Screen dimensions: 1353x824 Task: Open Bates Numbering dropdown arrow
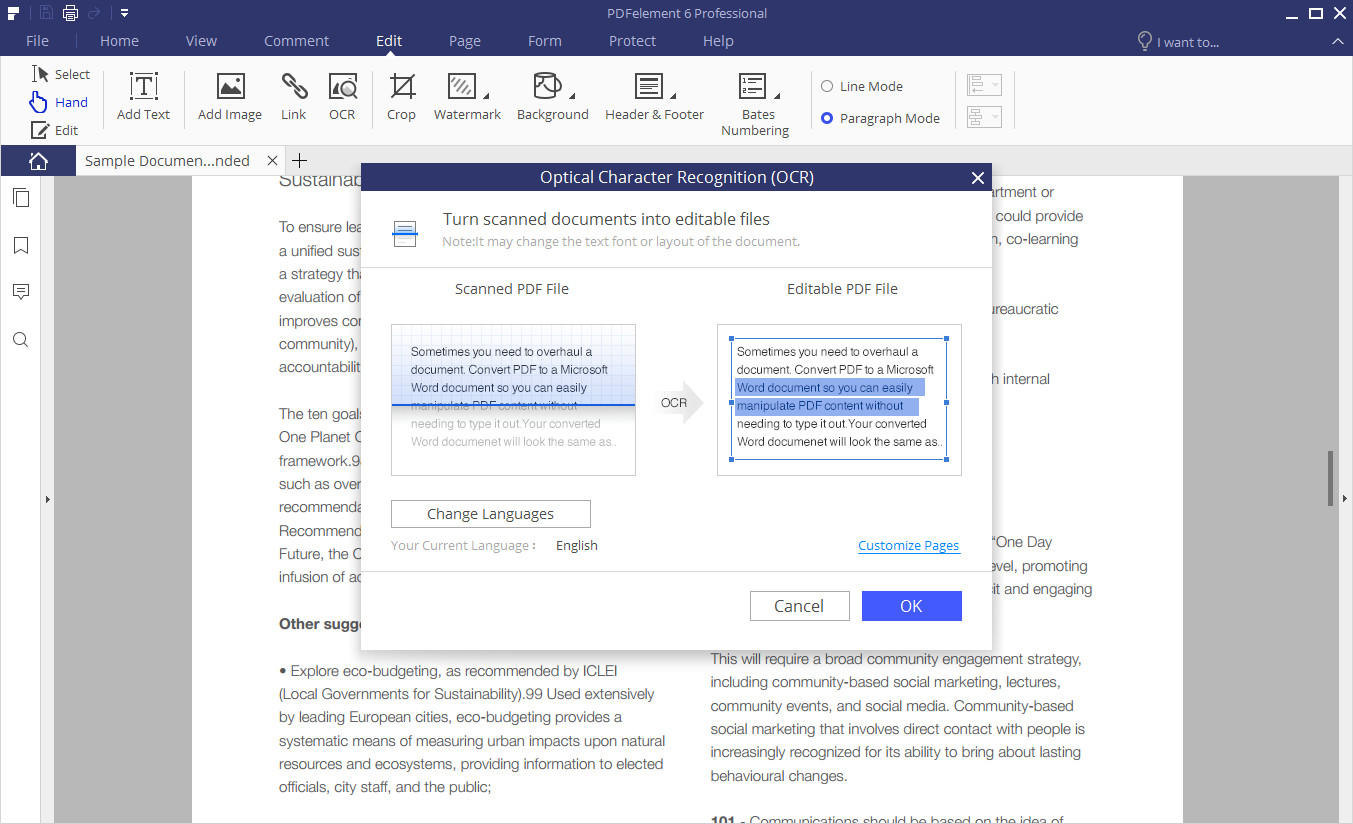click(776, 96)
